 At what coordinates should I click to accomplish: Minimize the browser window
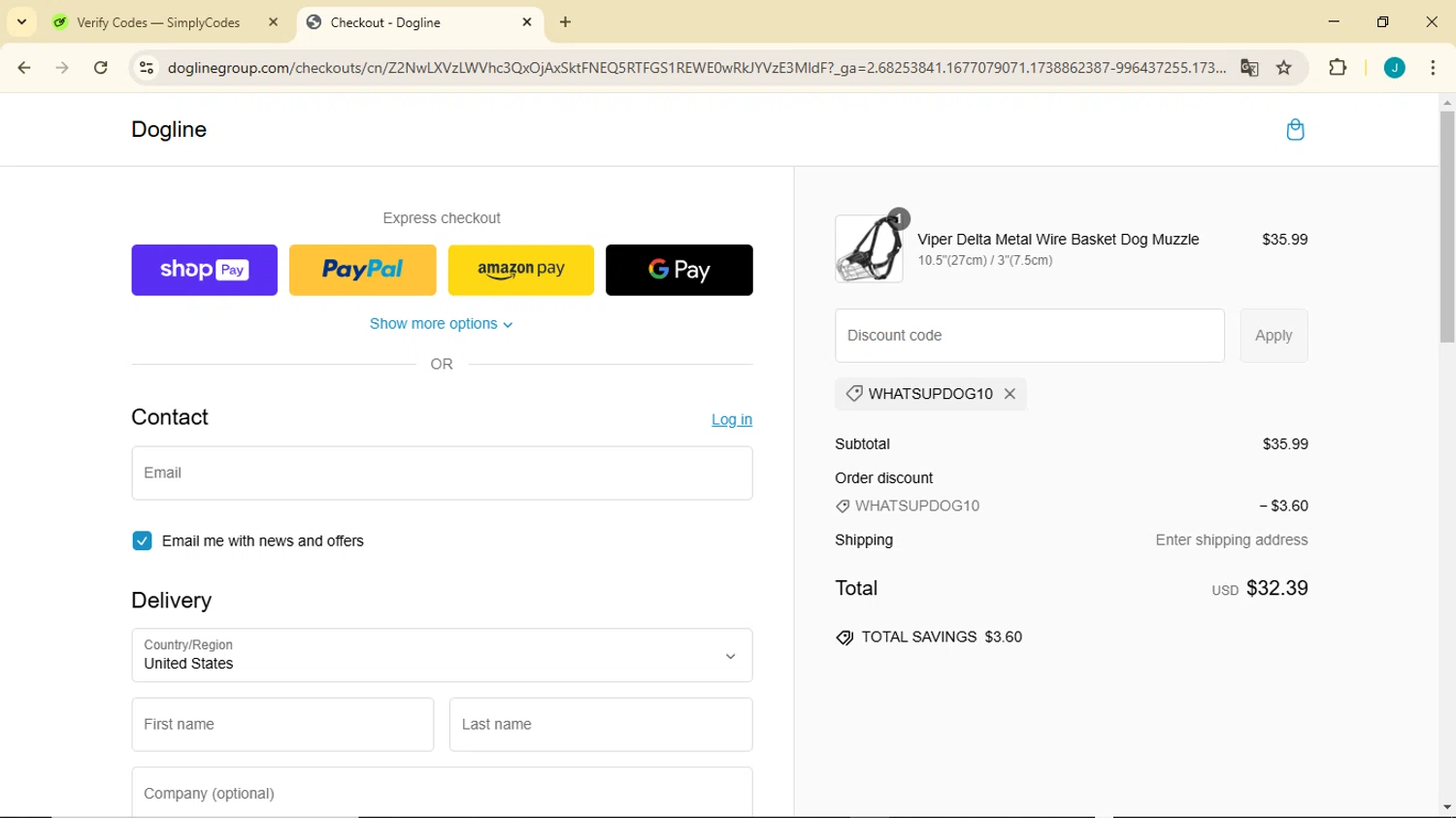coord(1334,21)
